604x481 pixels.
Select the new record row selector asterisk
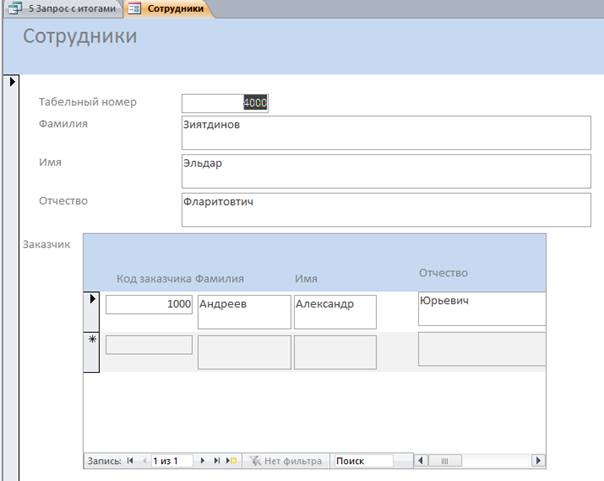click(x=92, y=352)
